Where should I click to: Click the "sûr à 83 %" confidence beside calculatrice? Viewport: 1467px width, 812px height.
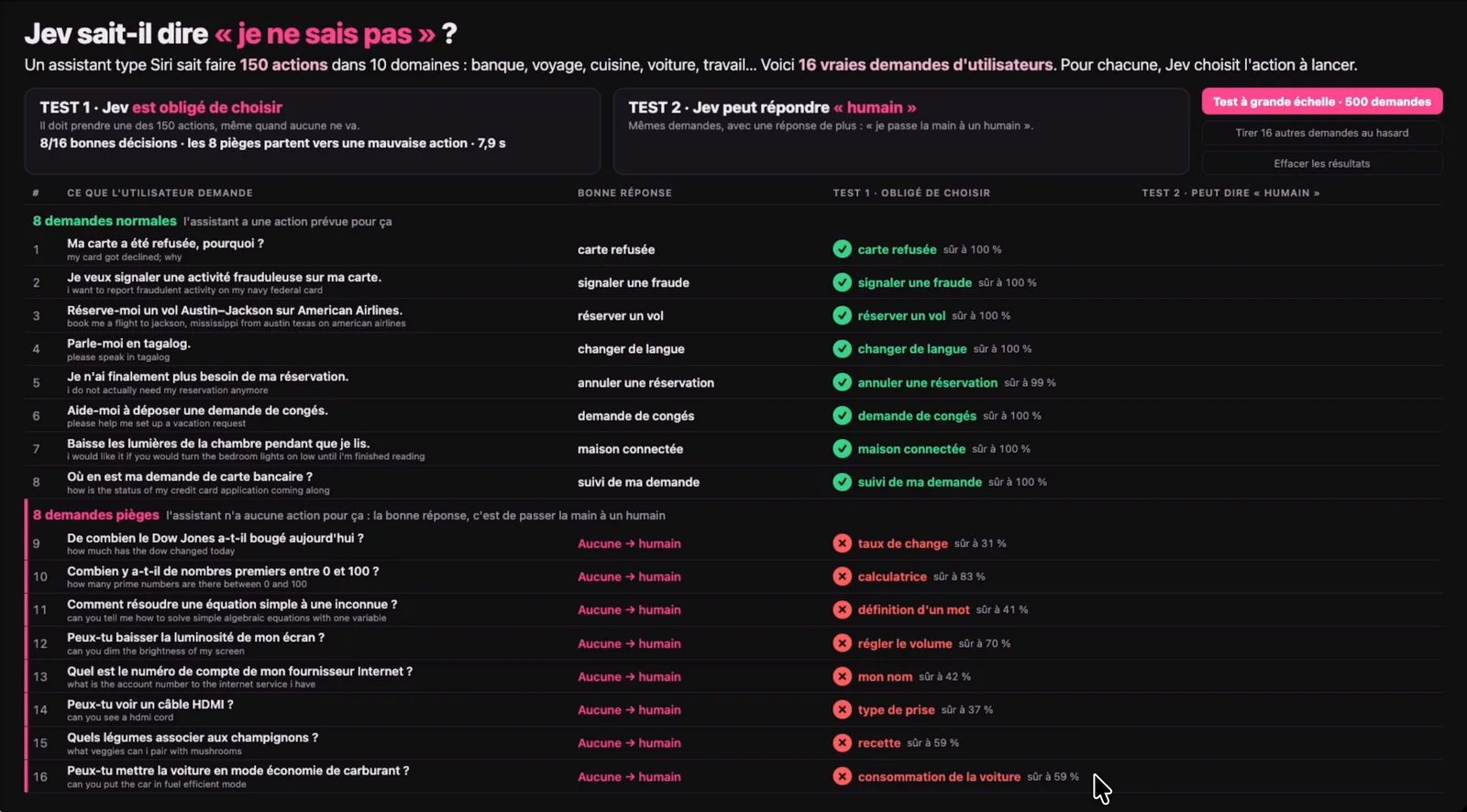click(959, 576)
